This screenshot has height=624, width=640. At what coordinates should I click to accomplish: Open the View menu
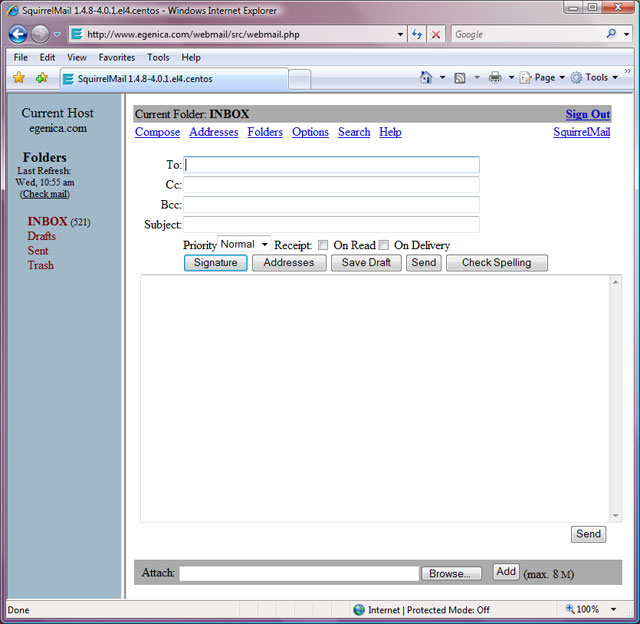click(77, 57)
